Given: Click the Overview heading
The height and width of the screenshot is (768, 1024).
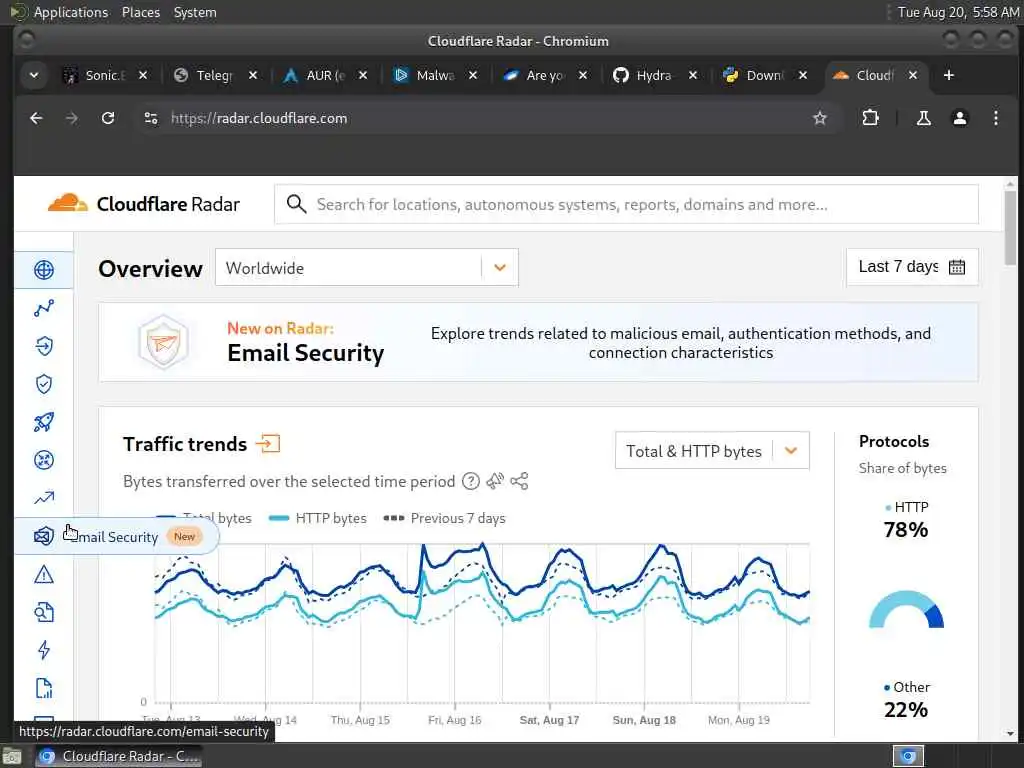Looking at the screenshot, I should pyautogui.click(x=150, y=268).
